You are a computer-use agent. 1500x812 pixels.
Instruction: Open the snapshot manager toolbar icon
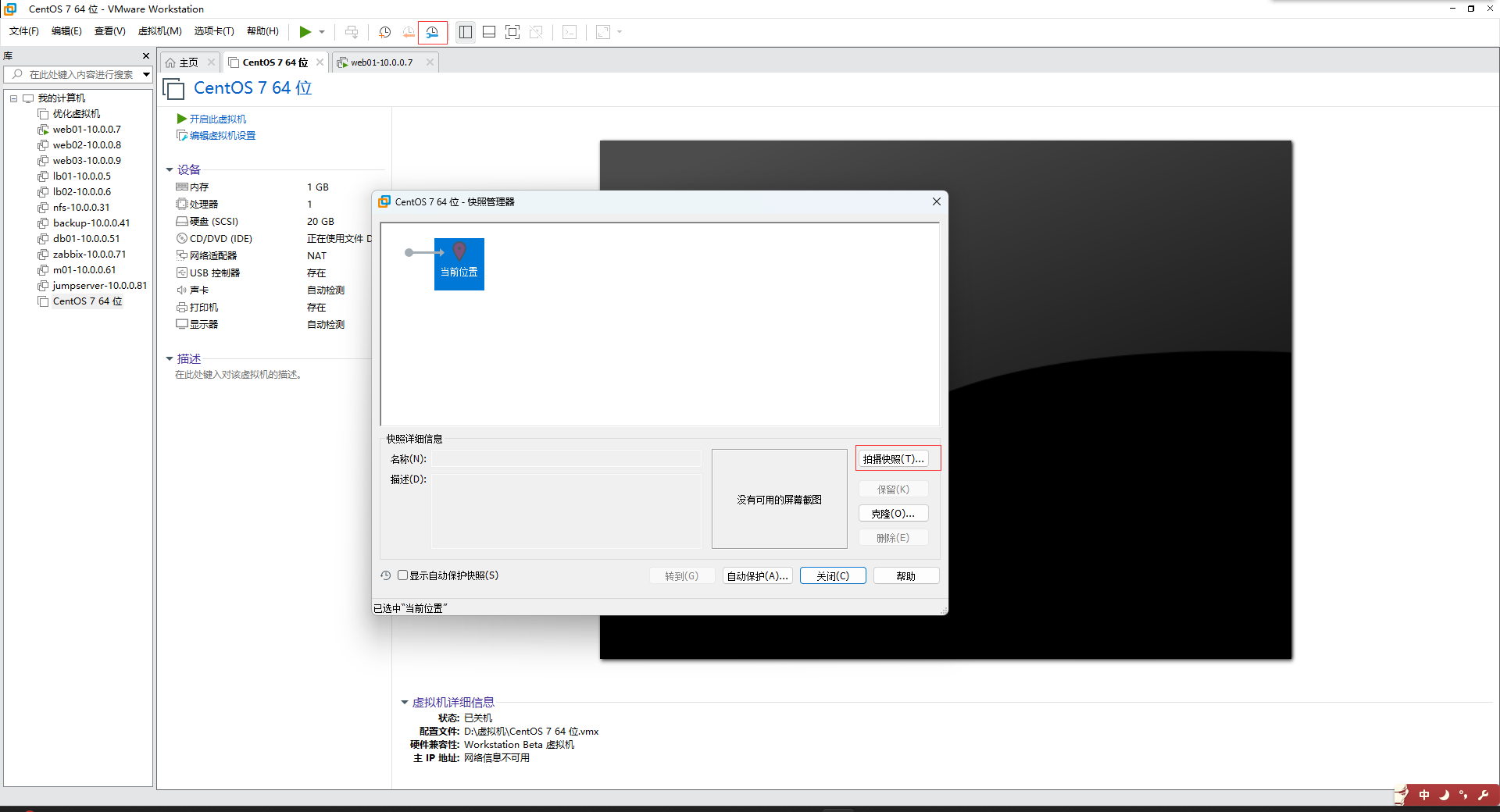(432, 32)
